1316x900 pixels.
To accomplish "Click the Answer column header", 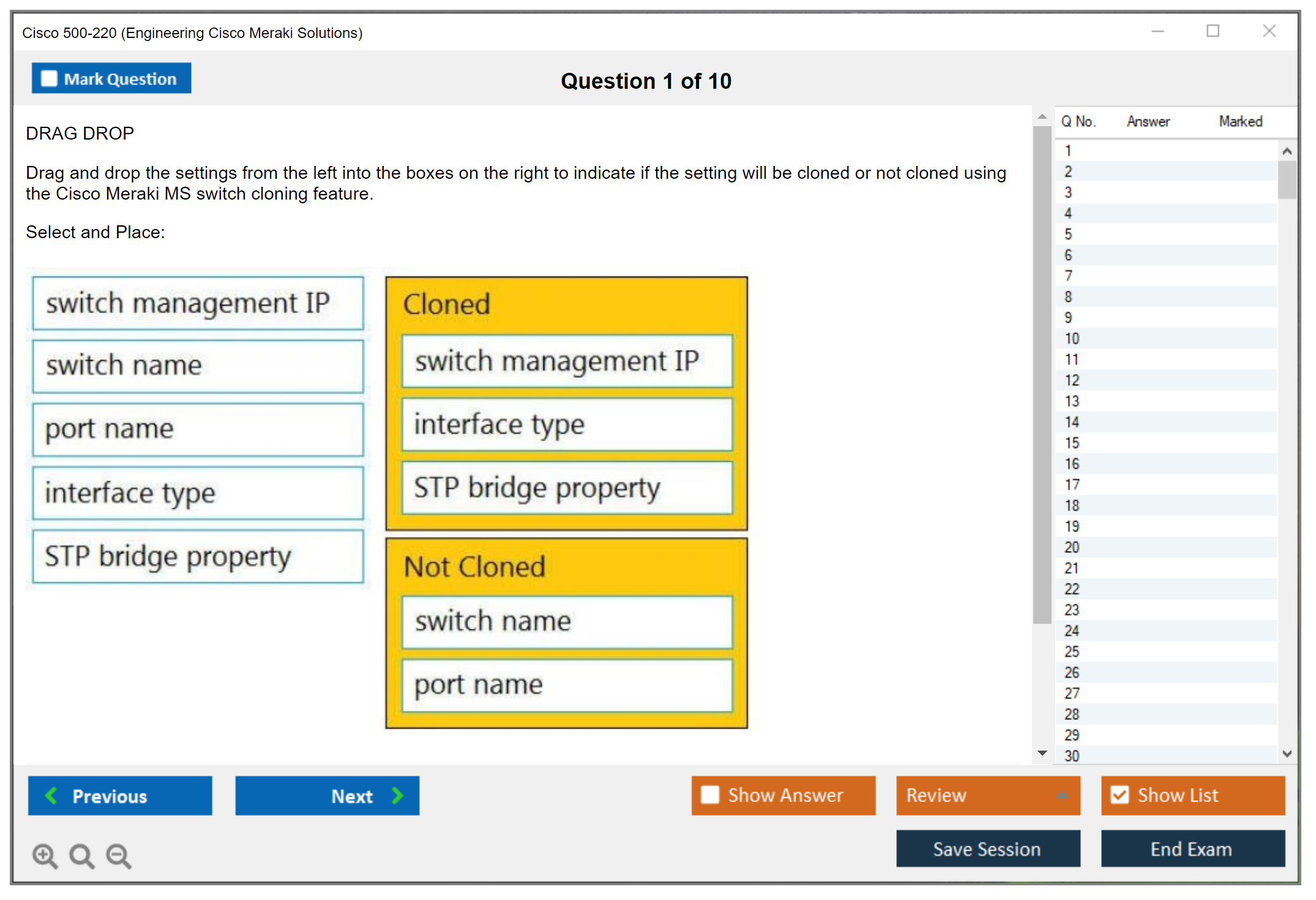I will [x=1148, y=121].
